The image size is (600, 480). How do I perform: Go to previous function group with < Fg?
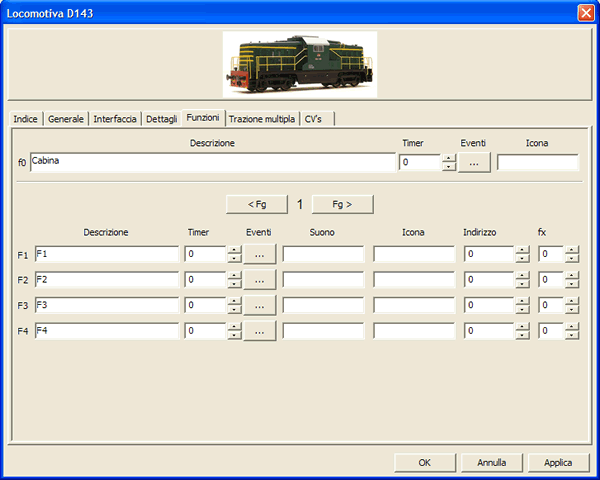[255, 204]
